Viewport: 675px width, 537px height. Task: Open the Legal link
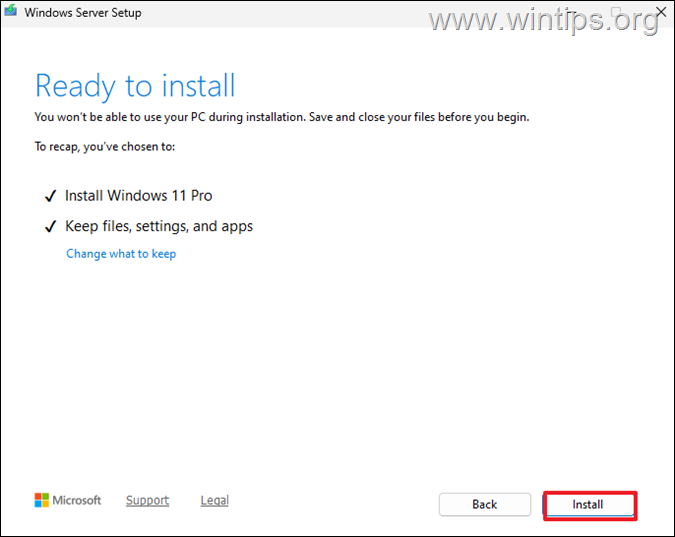coord(214,500)
